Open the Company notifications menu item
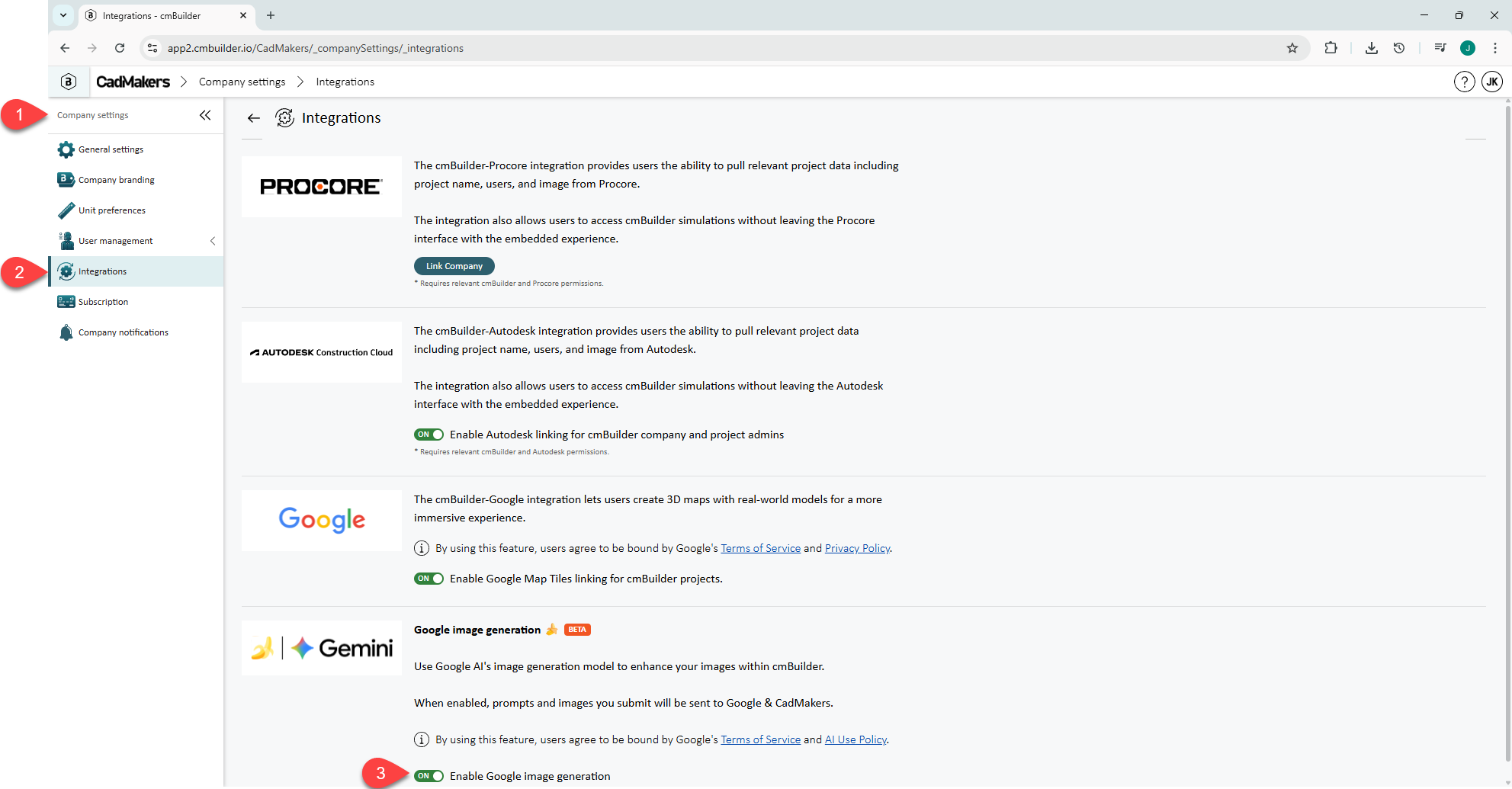The height and width of the screenshot is (789, 1512). 136,332
